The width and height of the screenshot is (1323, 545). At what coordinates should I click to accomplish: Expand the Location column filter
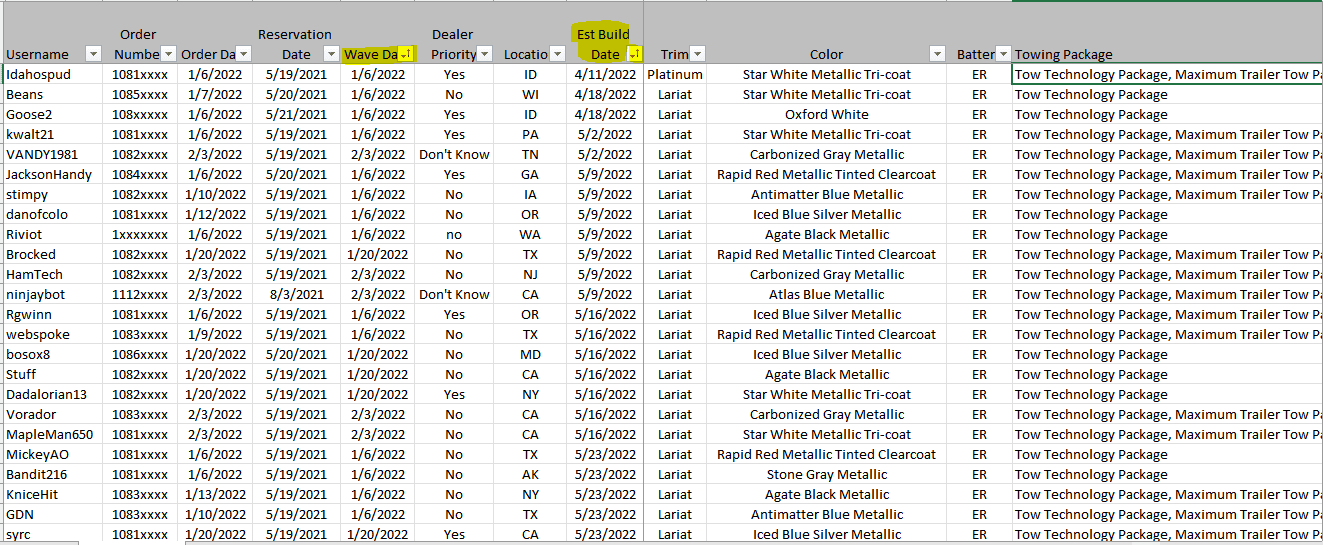(557, 54)
